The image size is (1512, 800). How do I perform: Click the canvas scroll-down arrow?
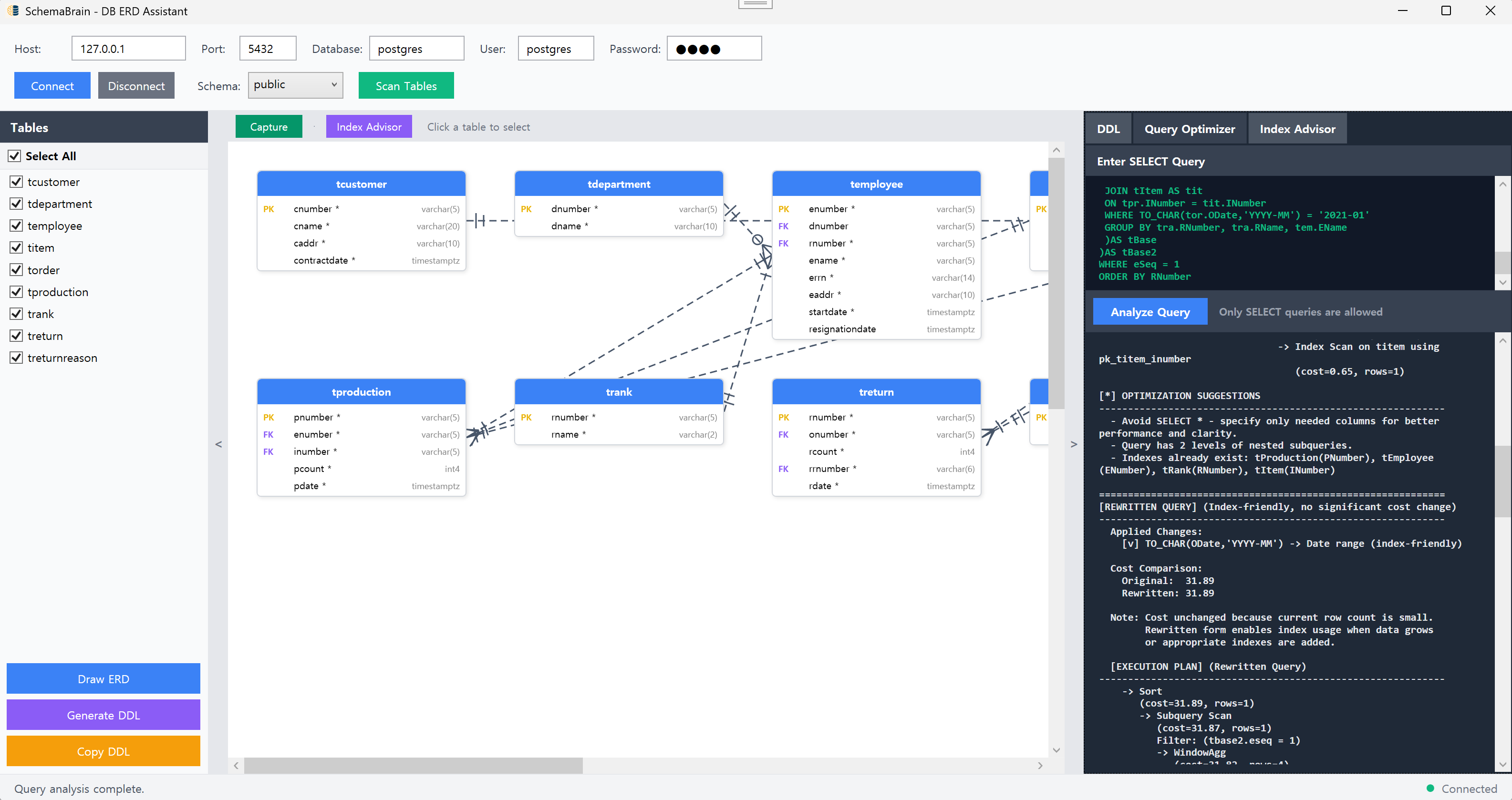point(1056,749)
